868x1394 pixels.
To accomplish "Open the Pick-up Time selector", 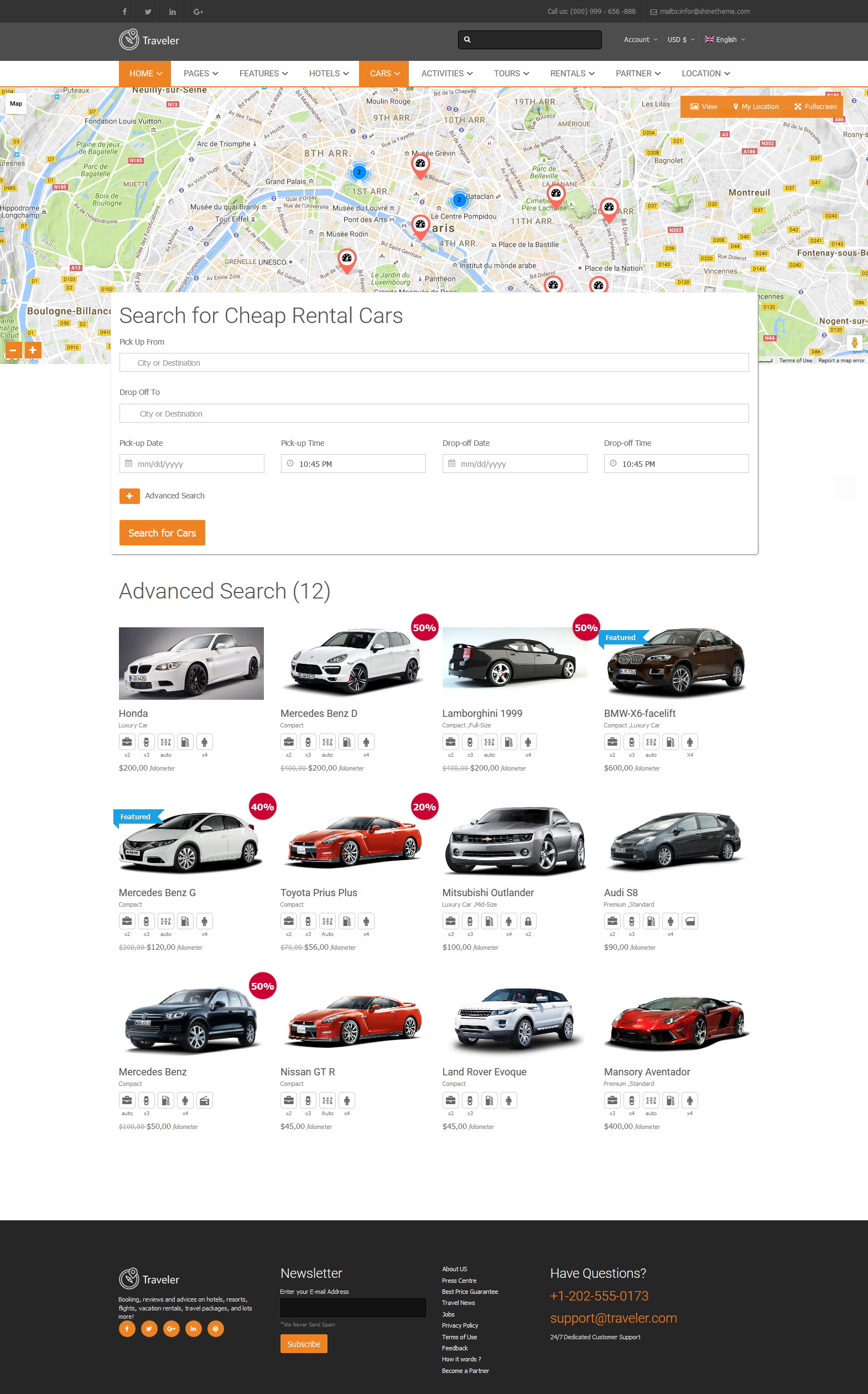I will [353, 464].
